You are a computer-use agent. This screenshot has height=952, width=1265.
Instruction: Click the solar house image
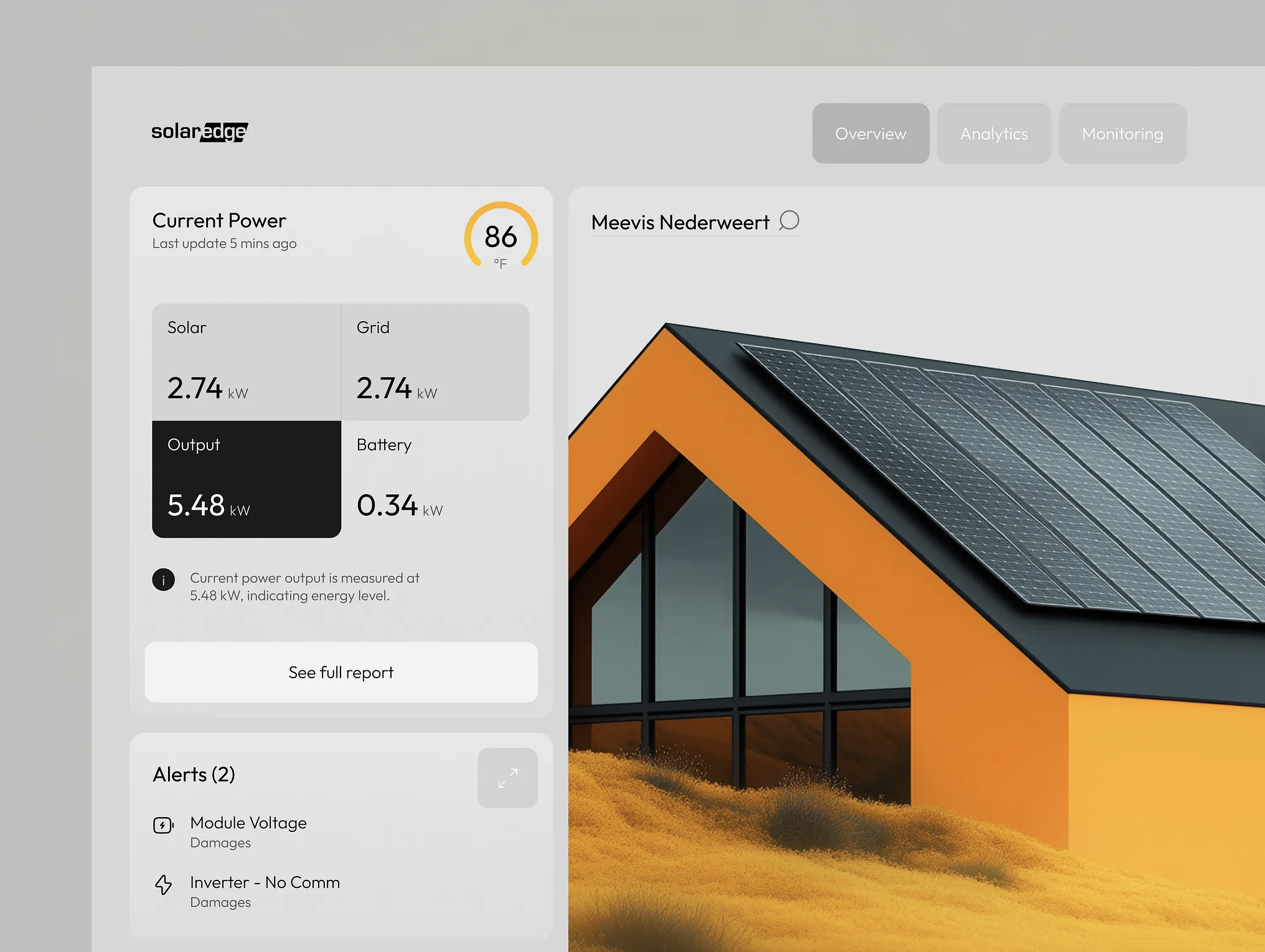click(915, 591)
